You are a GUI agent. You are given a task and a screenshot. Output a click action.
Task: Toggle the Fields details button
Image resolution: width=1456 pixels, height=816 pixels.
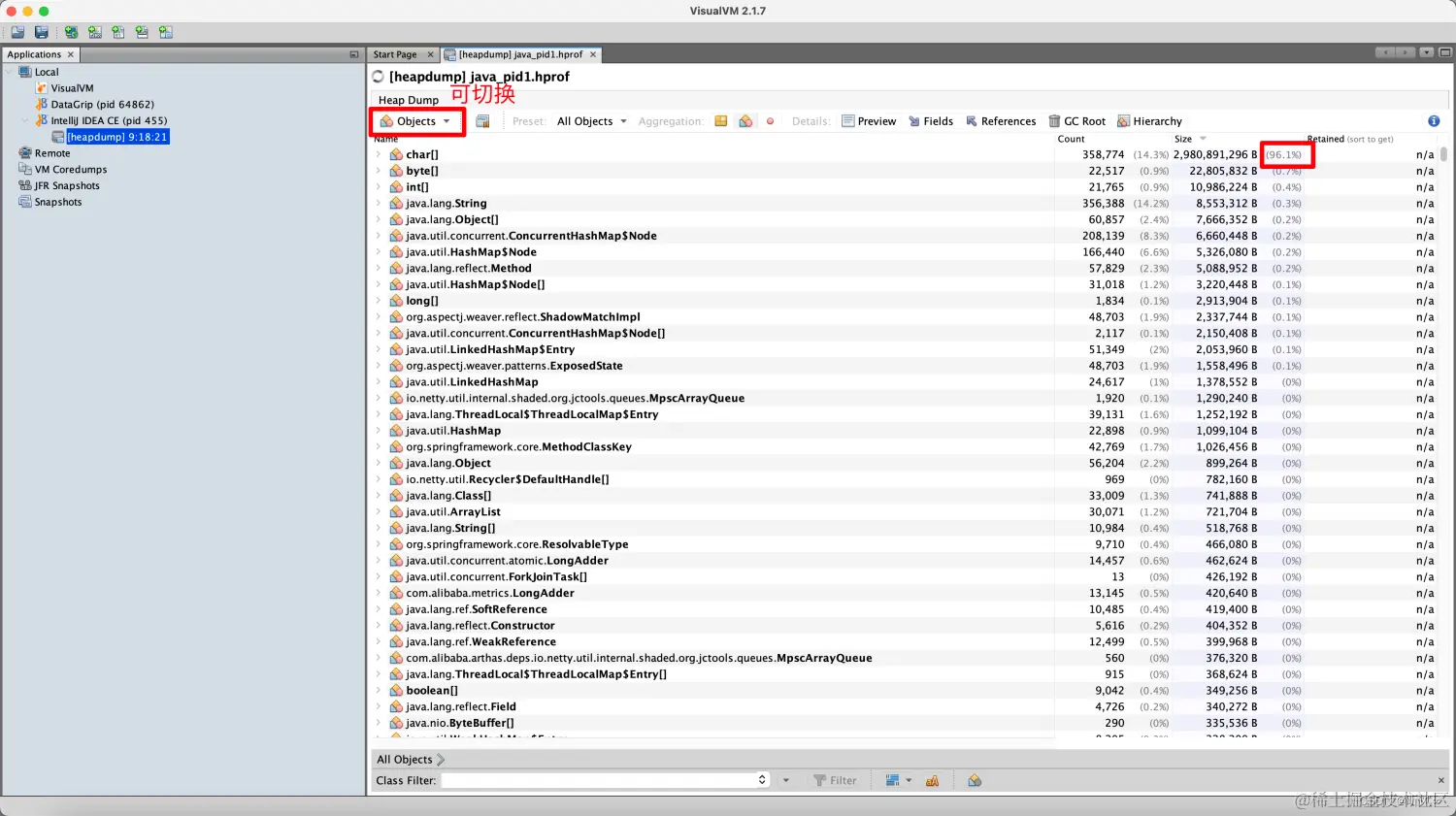pos(931,121)
